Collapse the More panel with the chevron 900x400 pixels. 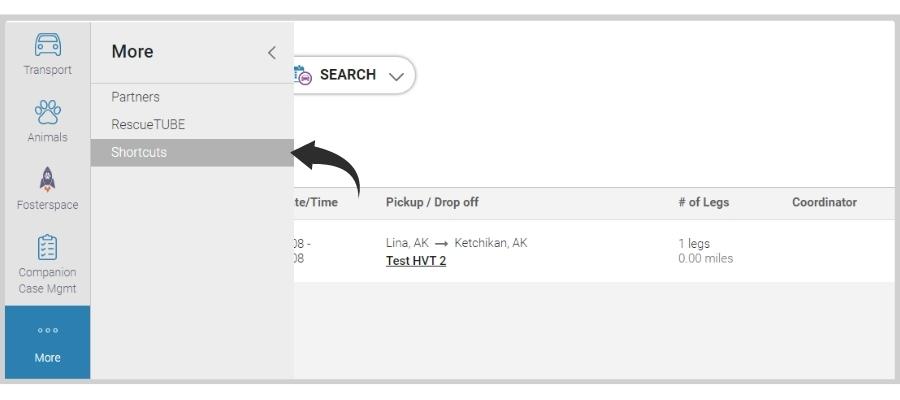pyautogui.click(x=271, y=53)
